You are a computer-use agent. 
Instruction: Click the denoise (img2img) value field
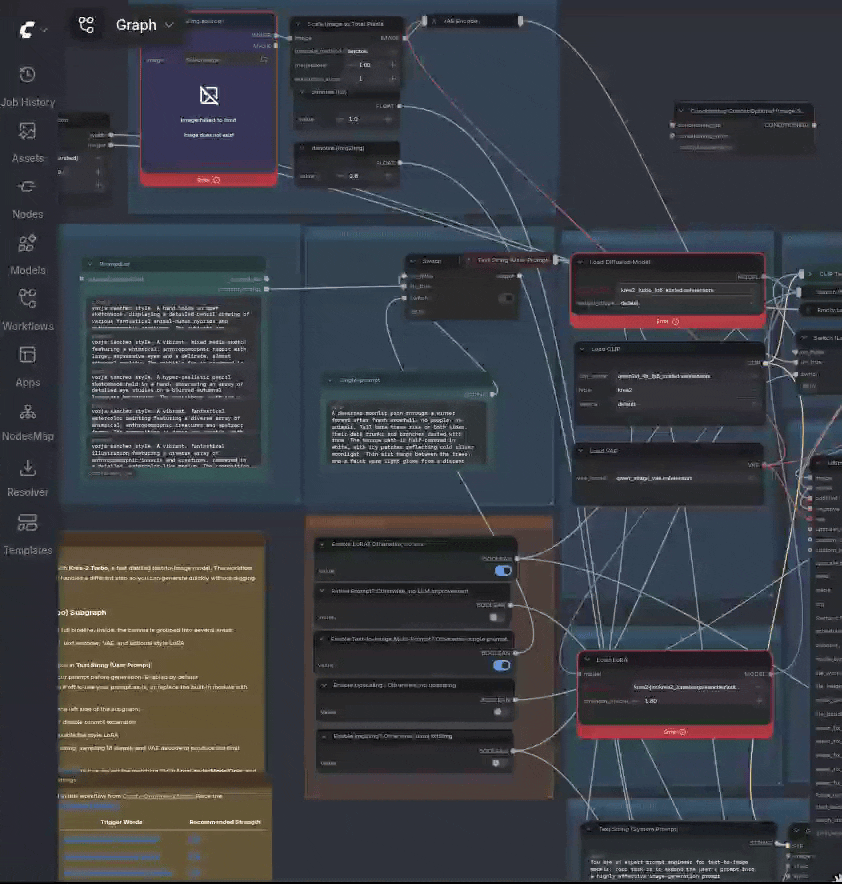coord(364,176)
